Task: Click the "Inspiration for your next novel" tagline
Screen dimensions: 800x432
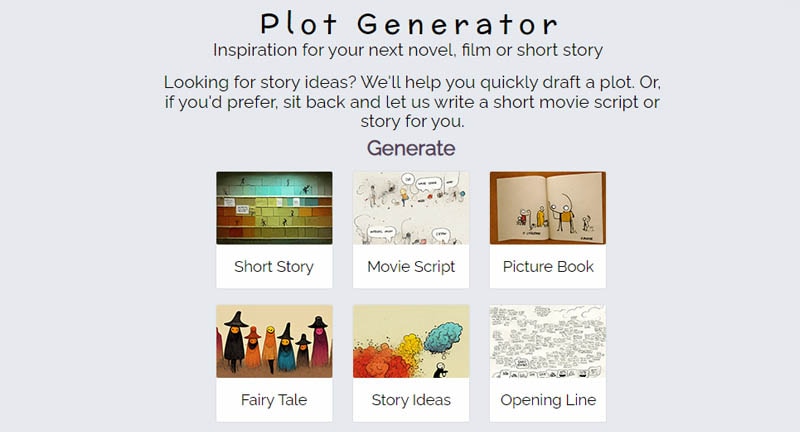Action: [x=408, y=49]
